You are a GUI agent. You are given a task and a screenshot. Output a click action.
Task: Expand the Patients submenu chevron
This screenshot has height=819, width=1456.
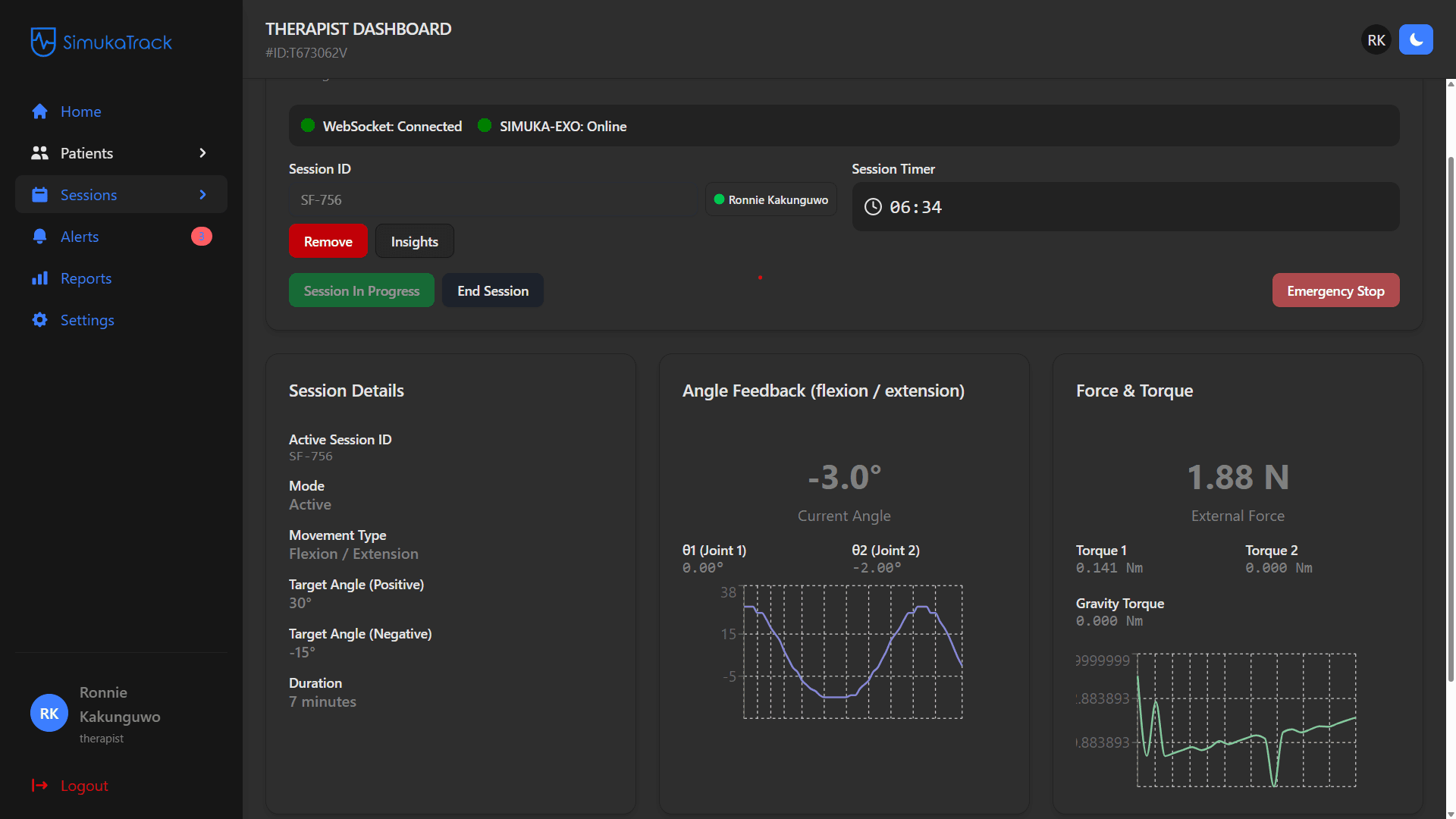202,153
